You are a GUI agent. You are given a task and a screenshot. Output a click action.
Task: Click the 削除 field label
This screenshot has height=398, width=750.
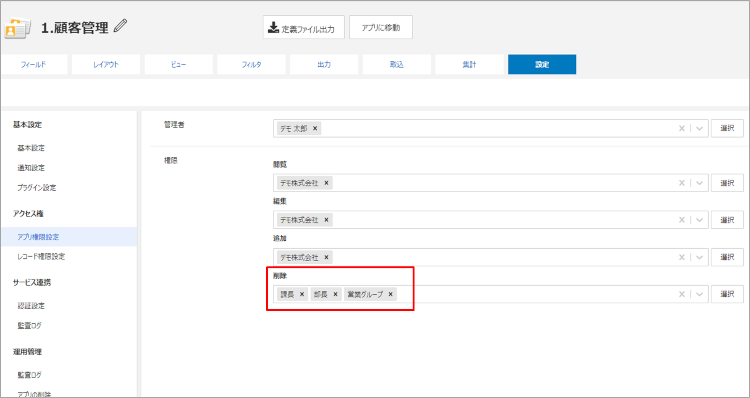click(279, 276)
